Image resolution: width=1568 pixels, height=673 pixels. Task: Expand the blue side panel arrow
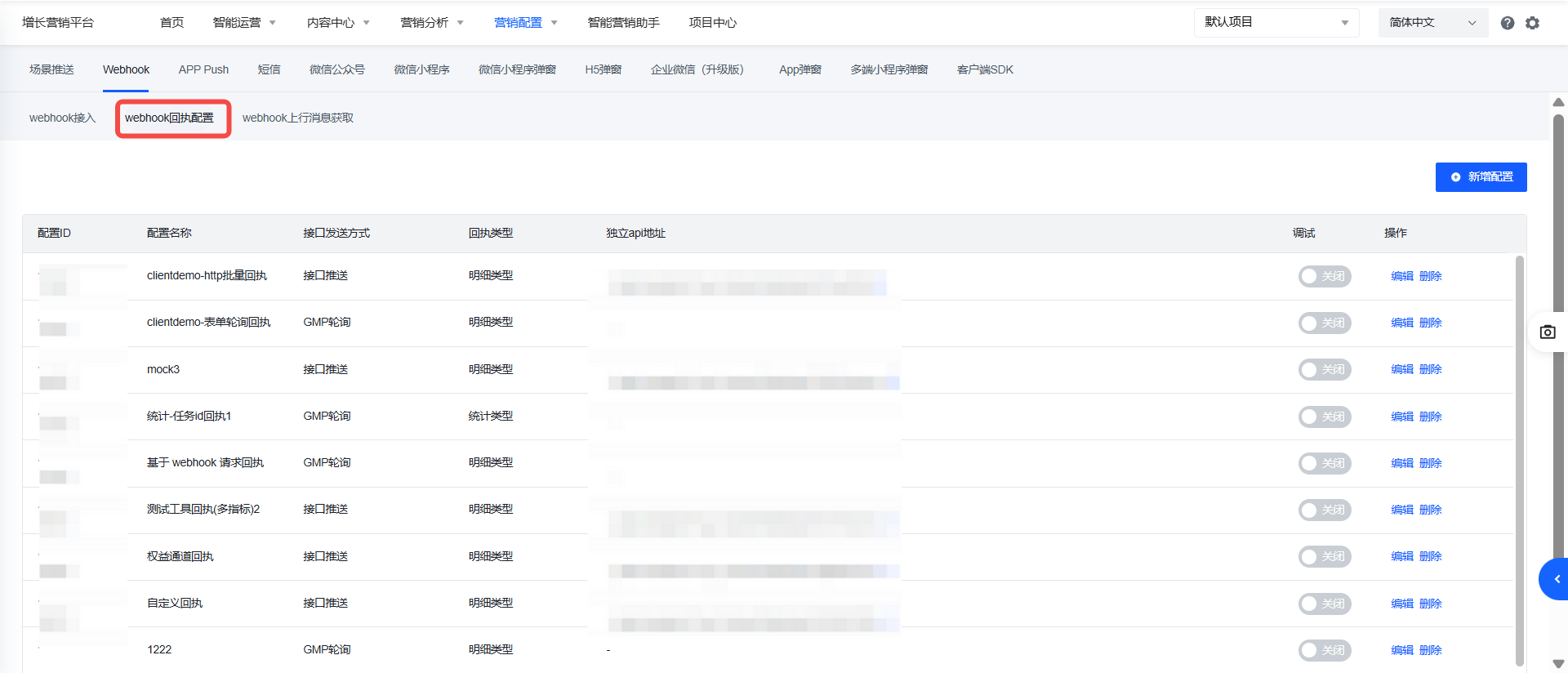point(1556,579)
